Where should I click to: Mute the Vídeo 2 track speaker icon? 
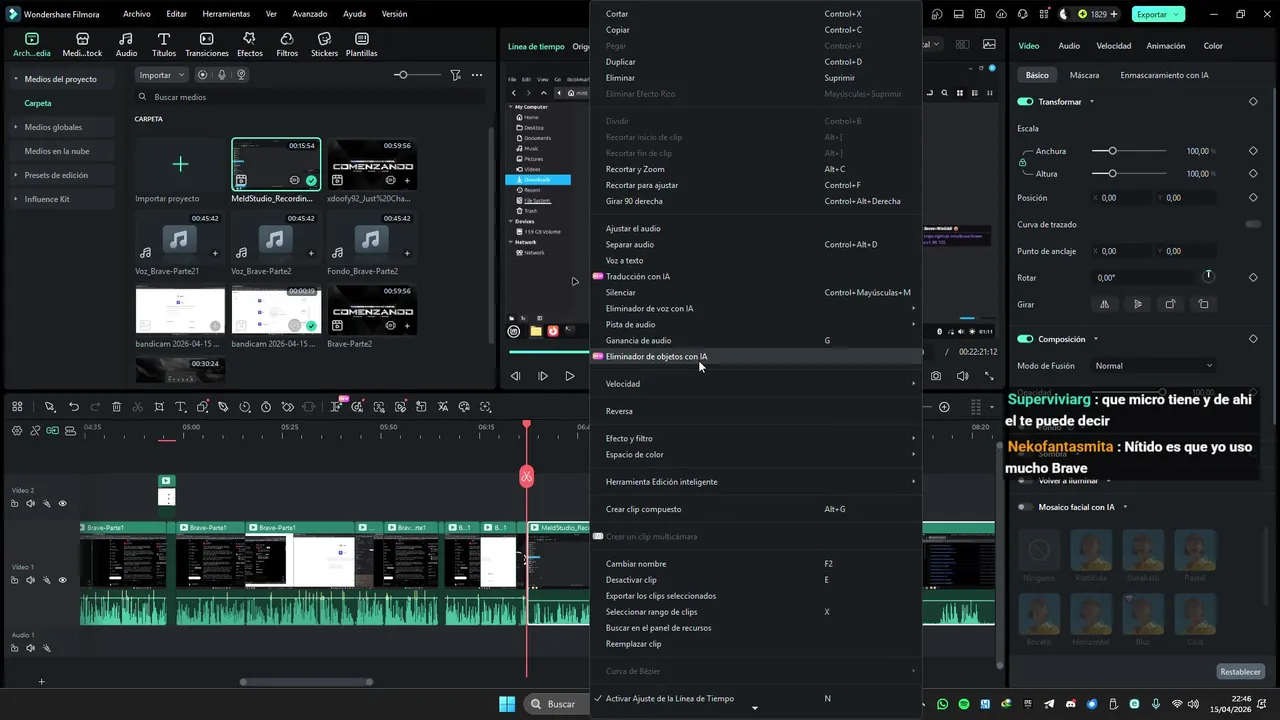[30, 503]
